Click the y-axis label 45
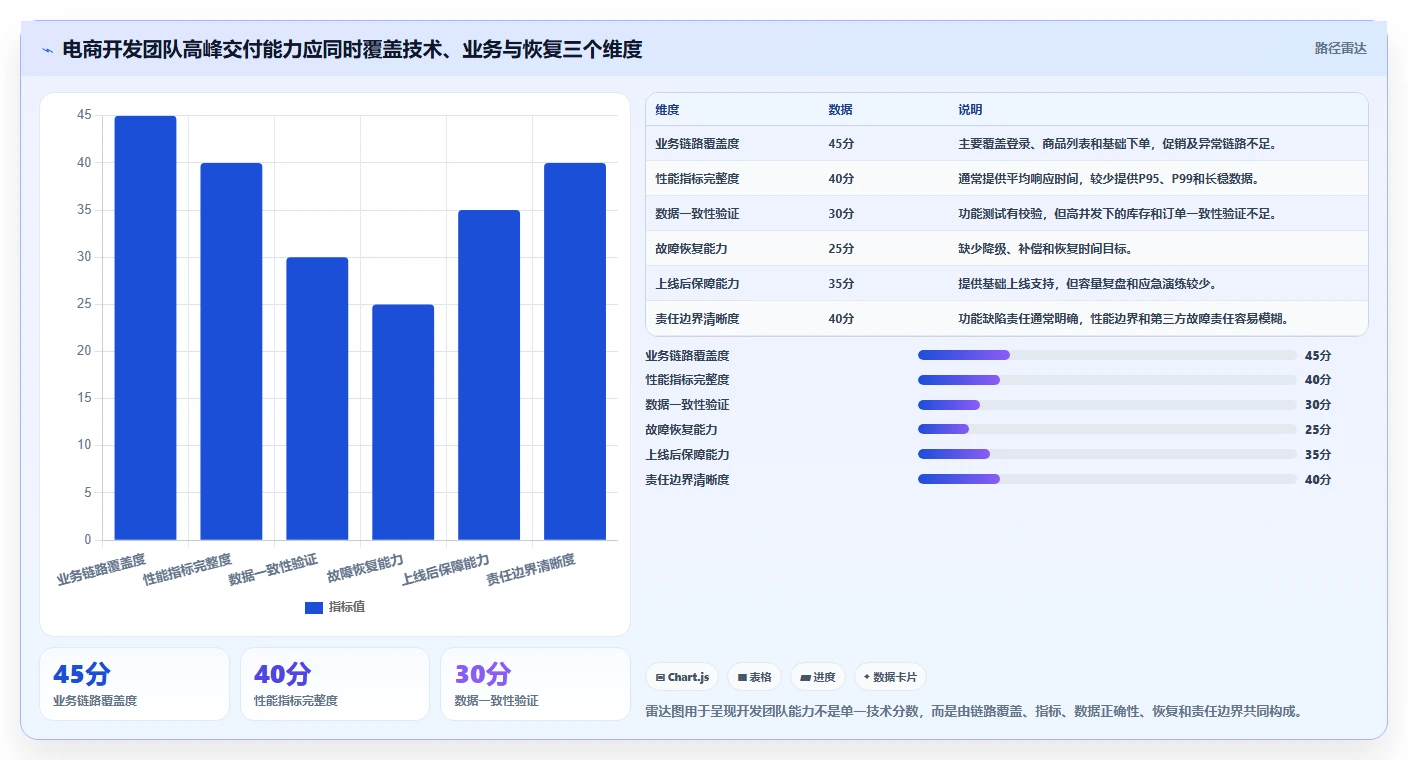The height and width of the screenshot is (760, 1408). tap(84, 116)
